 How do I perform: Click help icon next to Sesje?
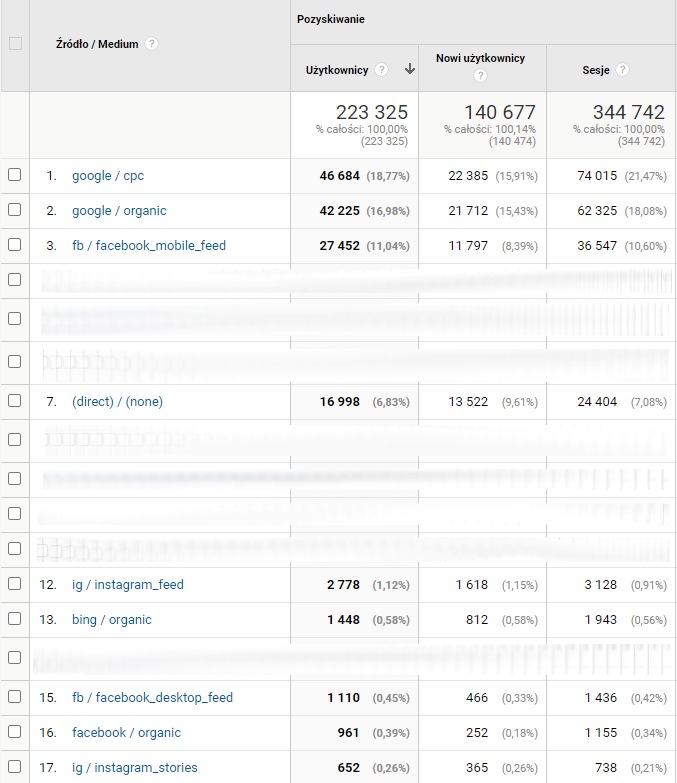623,70
